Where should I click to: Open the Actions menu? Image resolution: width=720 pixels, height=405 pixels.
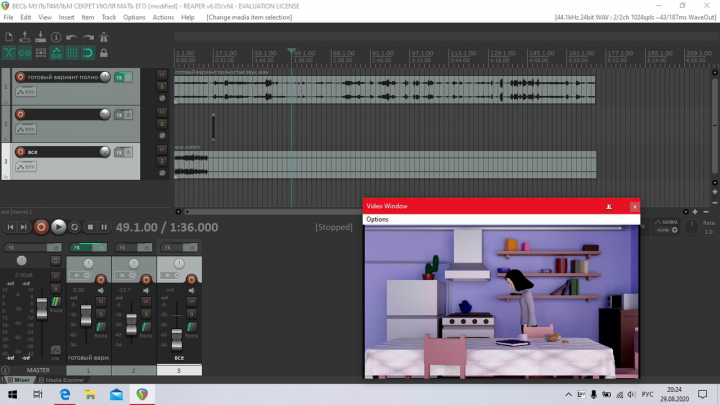coord(163,17)
